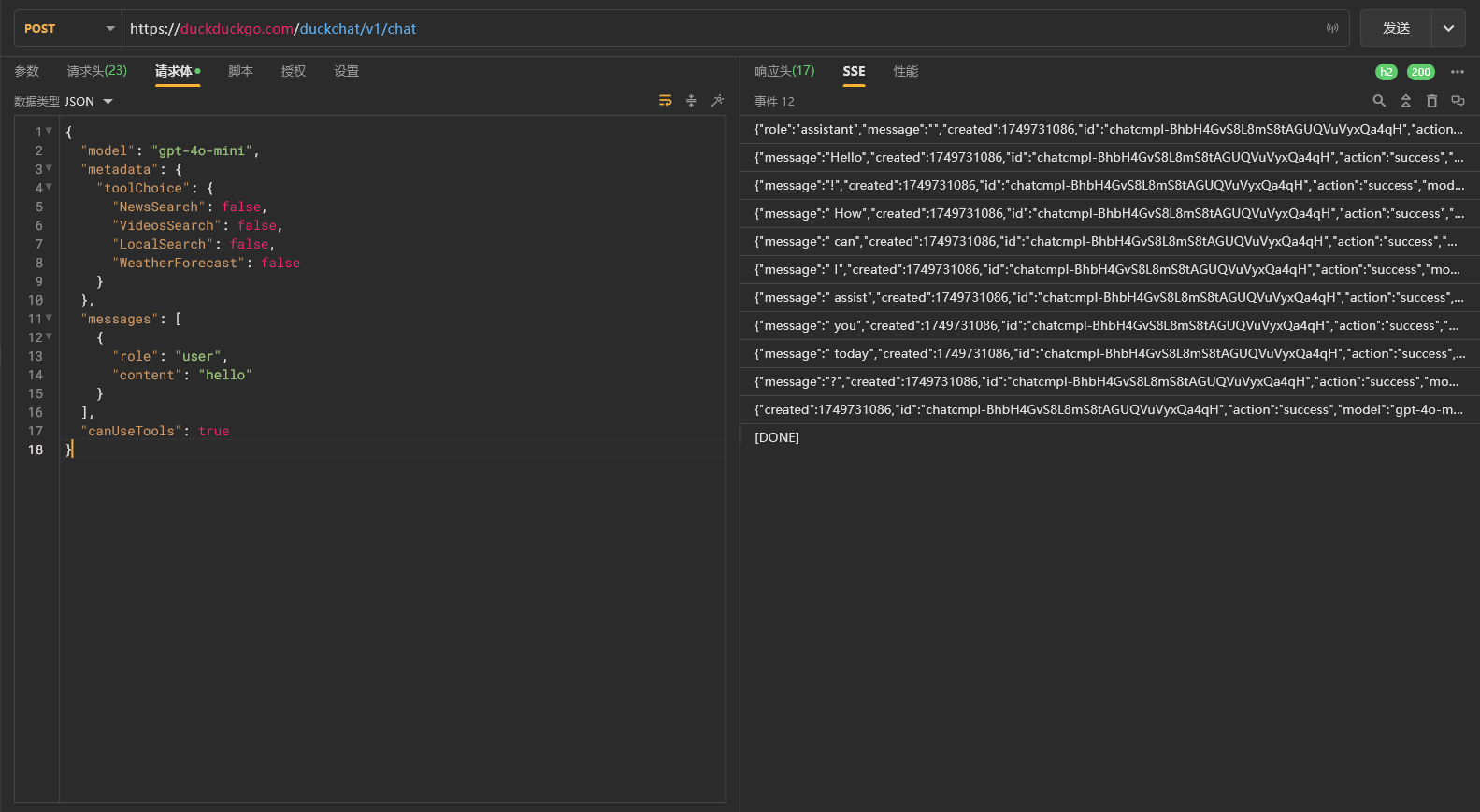Switch to the 请求头(23) tab
This screenshot has height=812, width=1480.
[97, 71]
